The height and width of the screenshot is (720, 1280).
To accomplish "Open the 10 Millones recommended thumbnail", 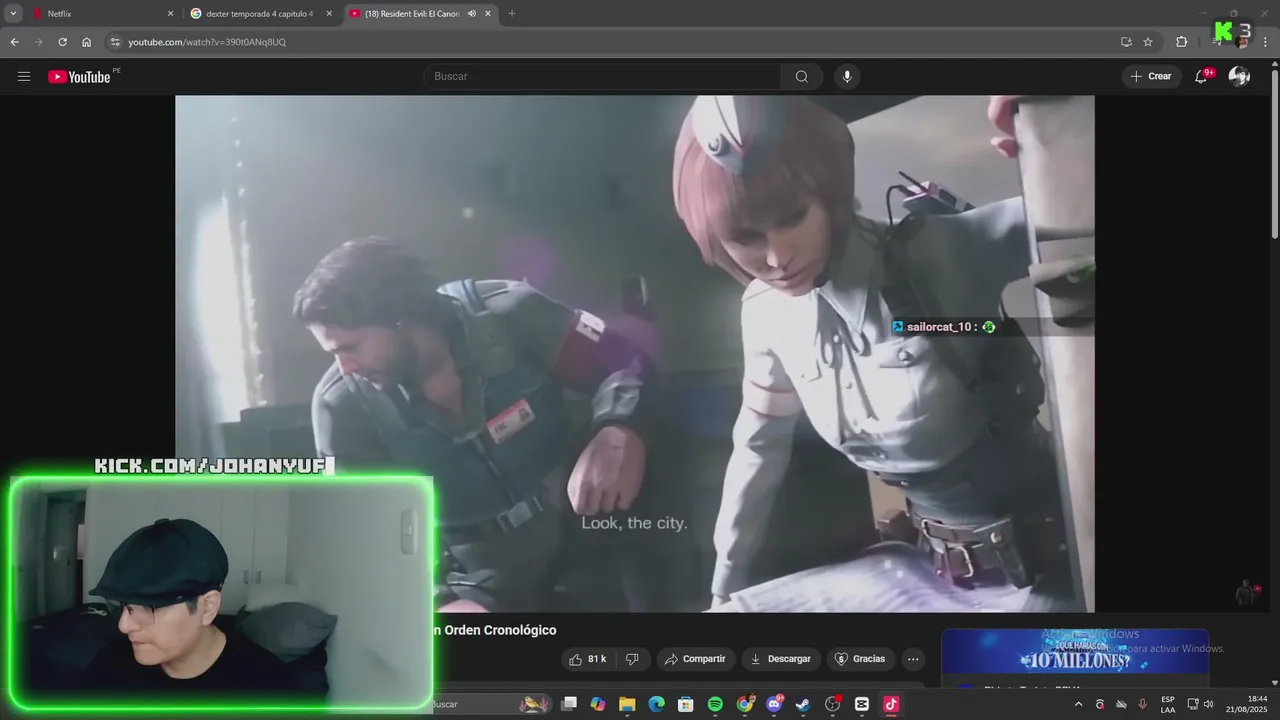I will [1075, 652].
